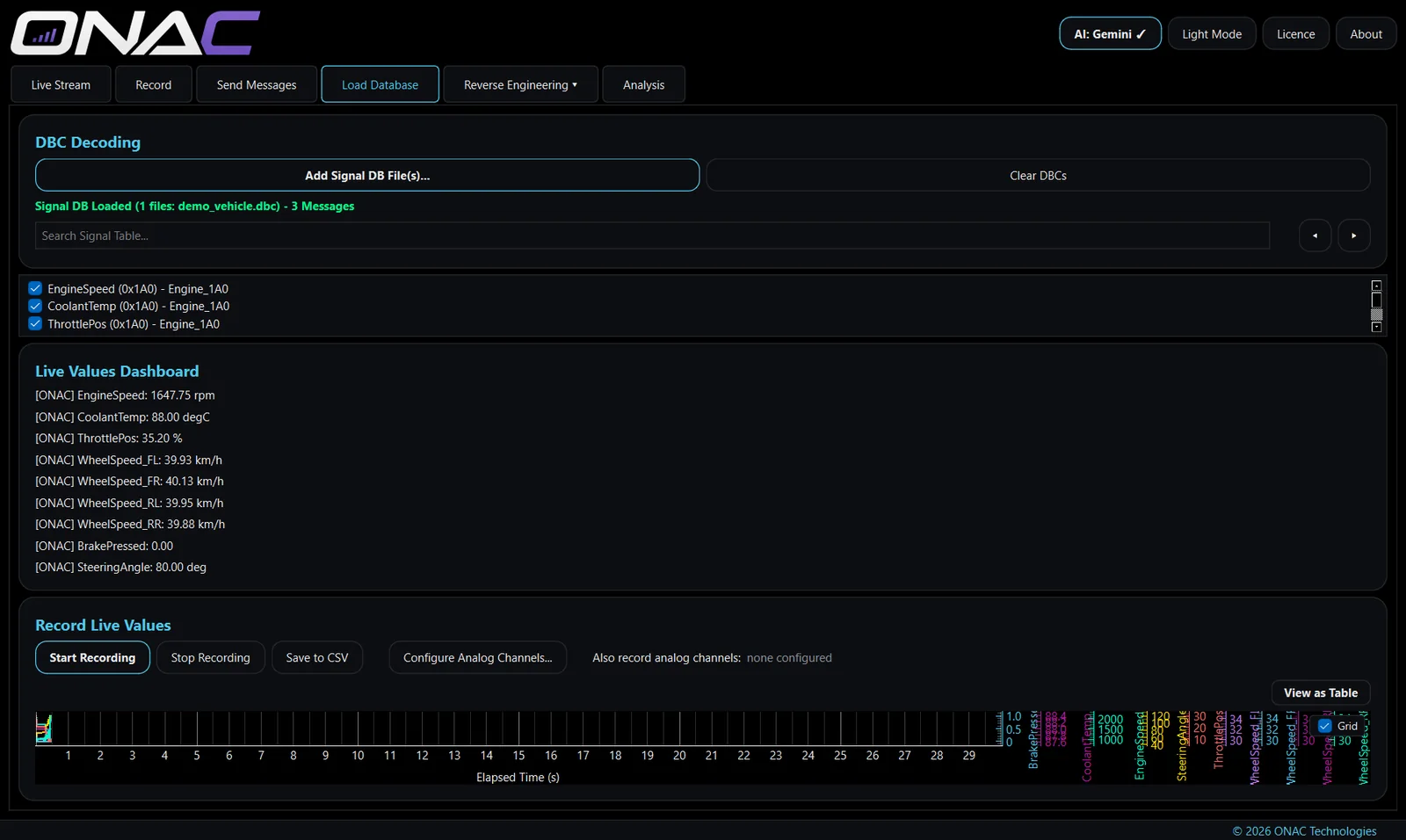
Task: Click scroll-down arrow of signal list
Action: point(1376,327)
